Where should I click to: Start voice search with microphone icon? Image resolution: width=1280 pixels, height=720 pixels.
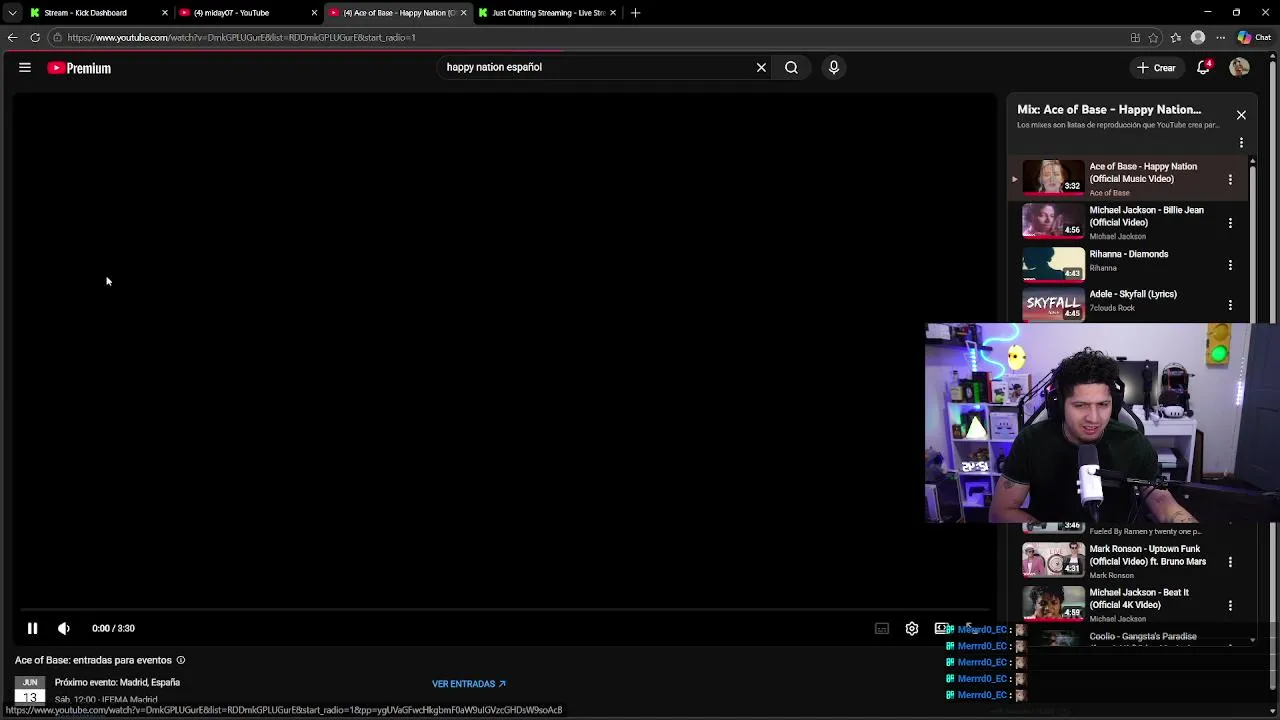pyautogui.click(x=834, y=68)
